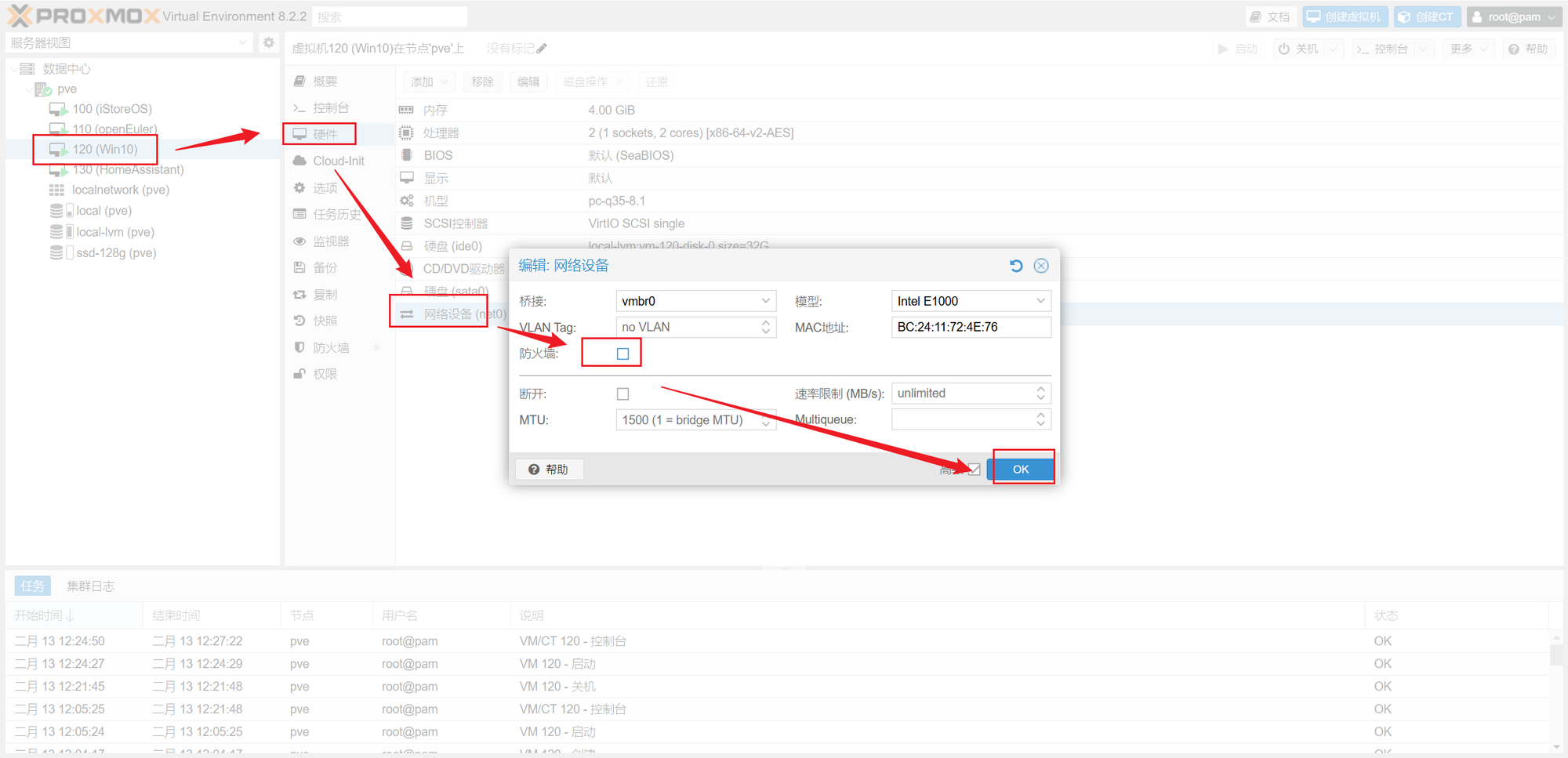Select the 100 (iStoreOS) VM icon
This screenshot has width=1568, height=758.
pyautogui.click(x=59, y=109)
